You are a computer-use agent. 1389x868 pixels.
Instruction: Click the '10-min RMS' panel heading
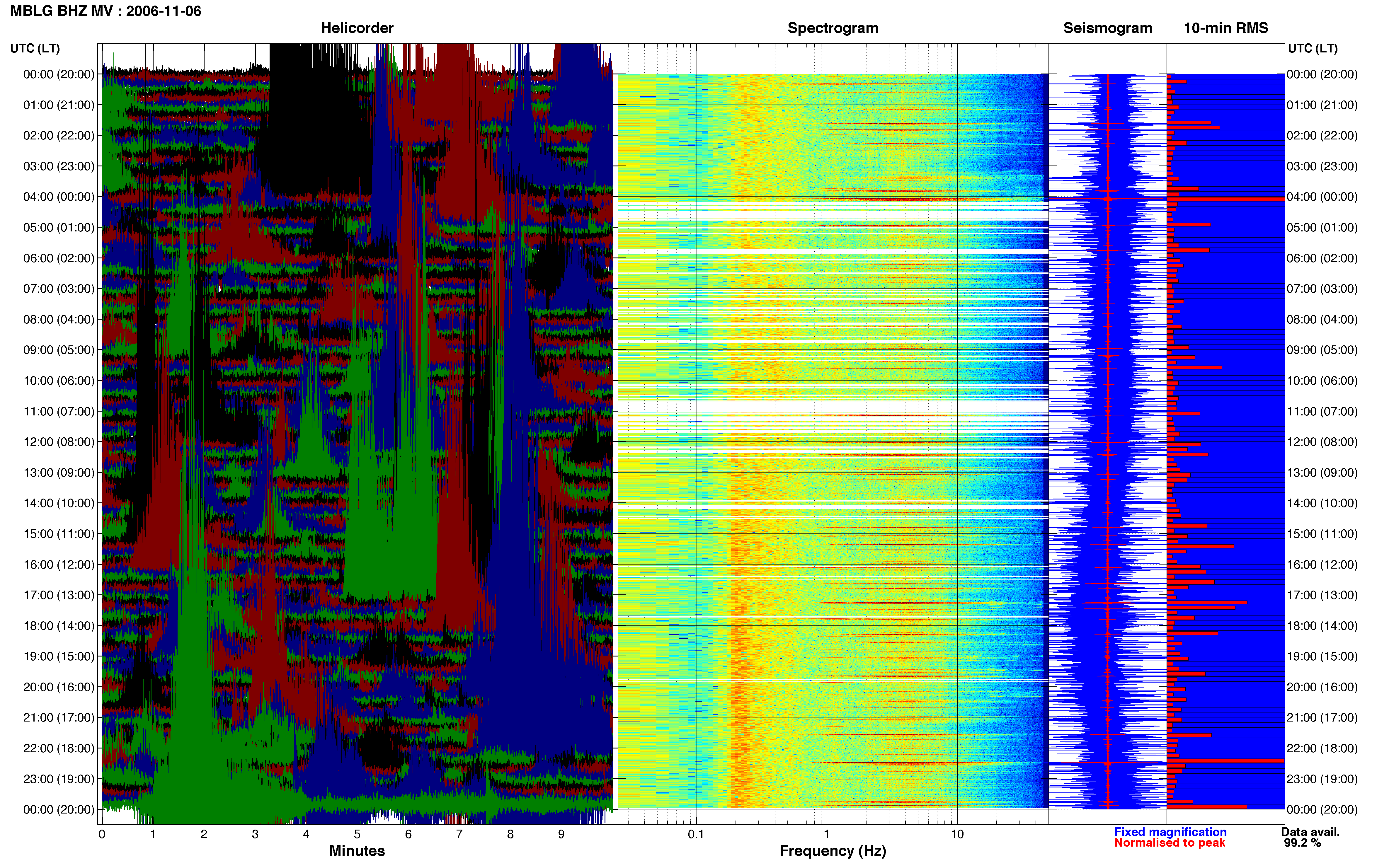(x=1225, y=28)
